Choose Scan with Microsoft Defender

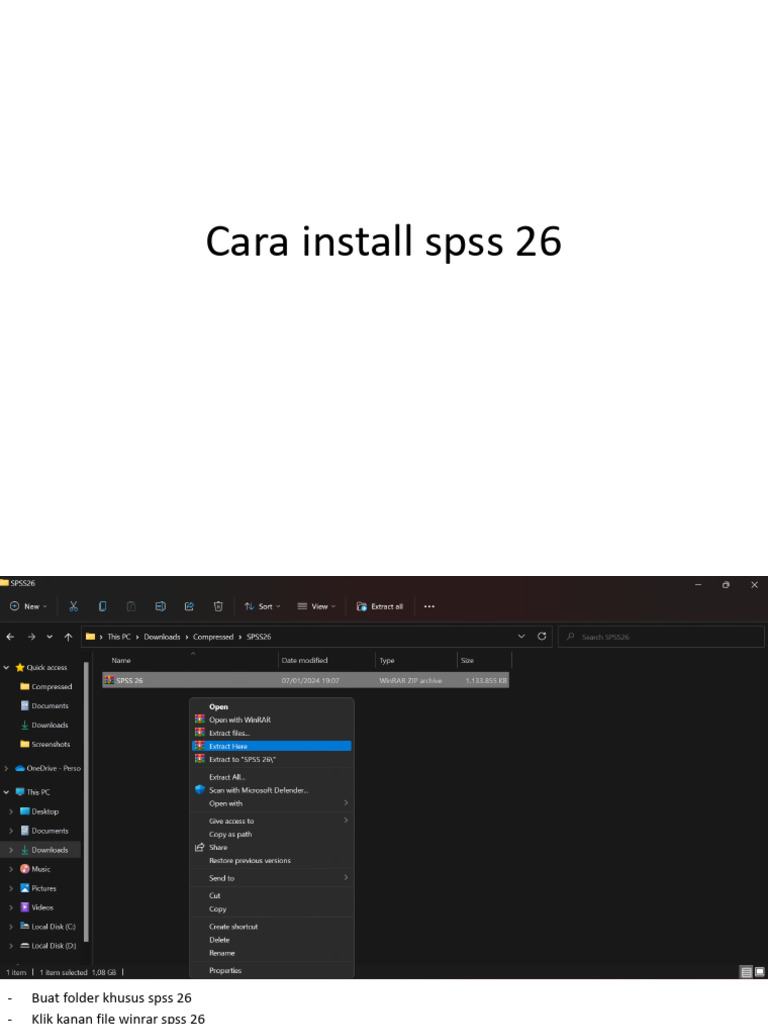pos(272,790)
